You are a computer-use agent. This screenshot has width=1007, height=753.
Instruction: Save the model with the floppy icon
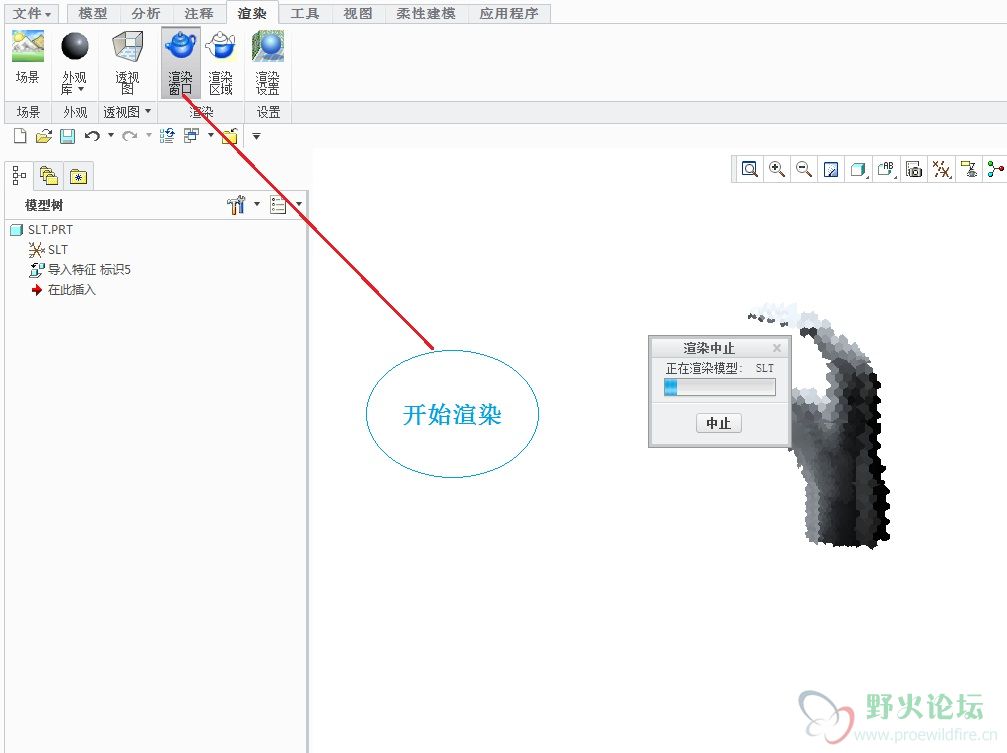coord(67,136)
